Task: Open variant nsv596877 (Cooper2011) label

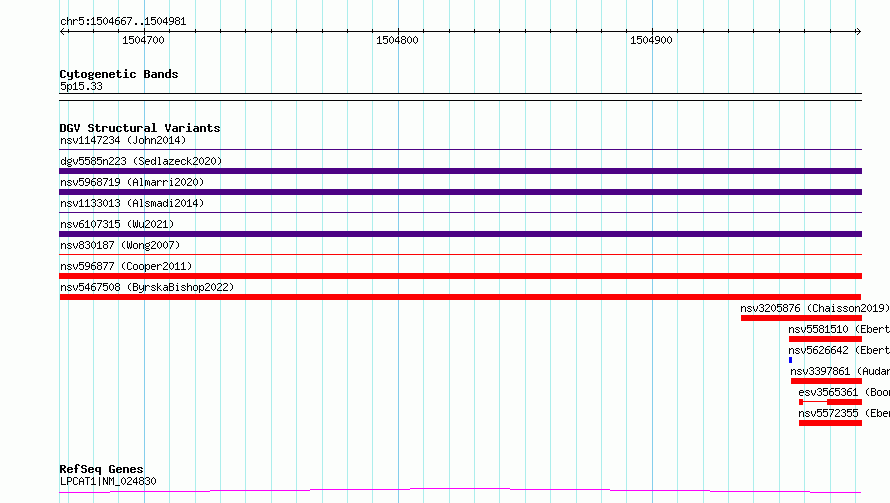Action: tap(126, 266)
